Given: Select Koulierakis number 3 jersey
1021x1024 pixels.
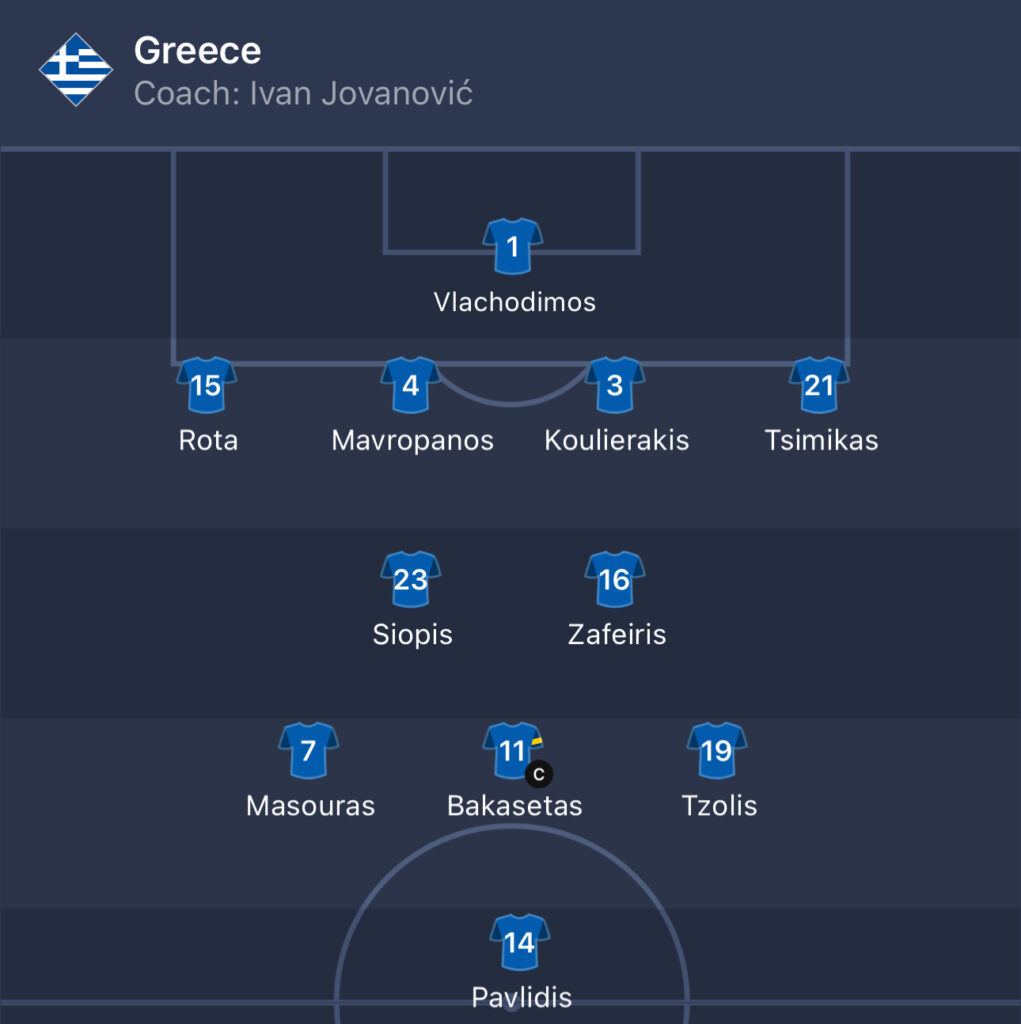Looking at the screenshot, I should click(x=615, y=385).
